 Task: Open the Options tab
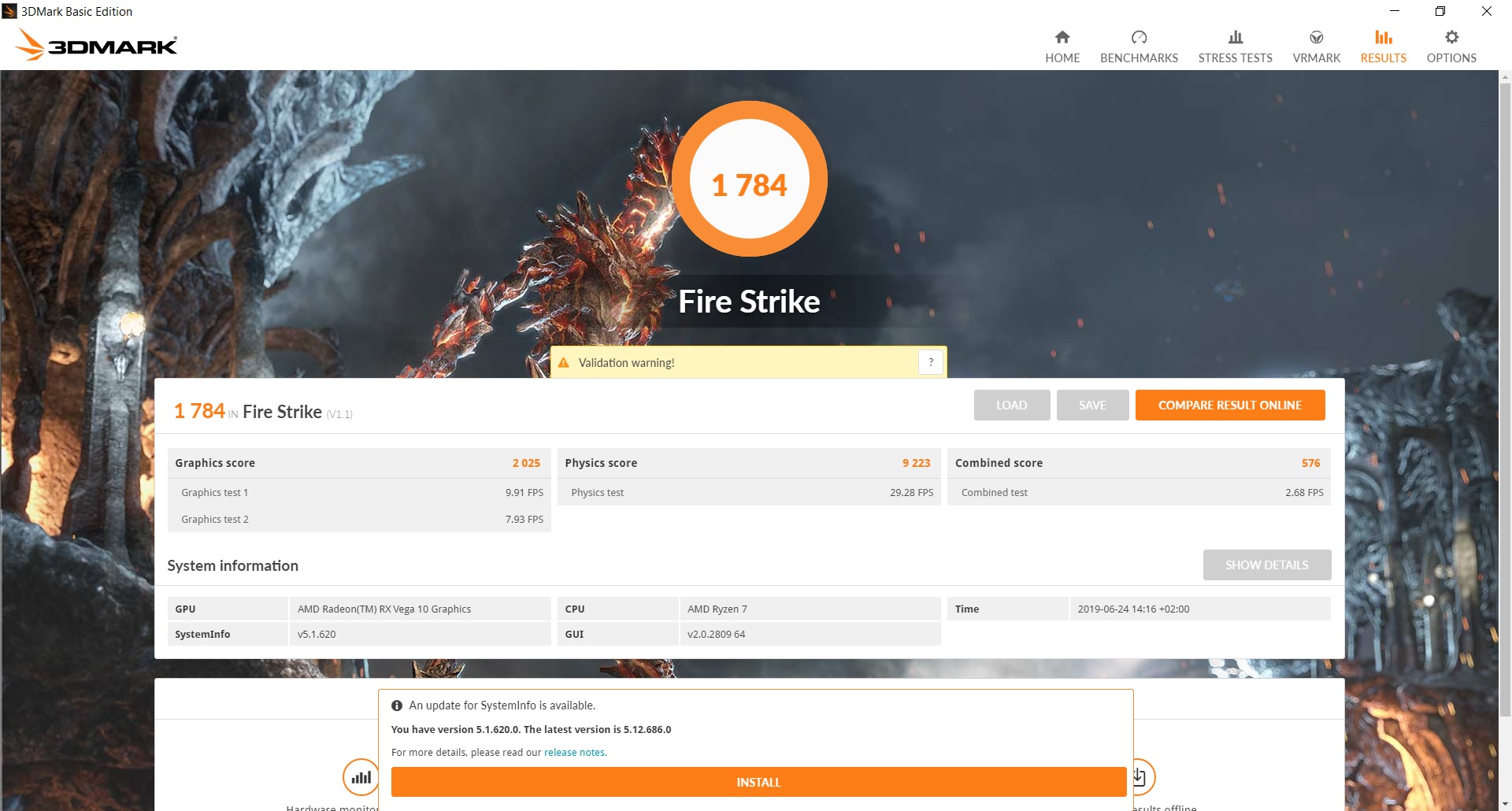click(x=1451, y=47)
